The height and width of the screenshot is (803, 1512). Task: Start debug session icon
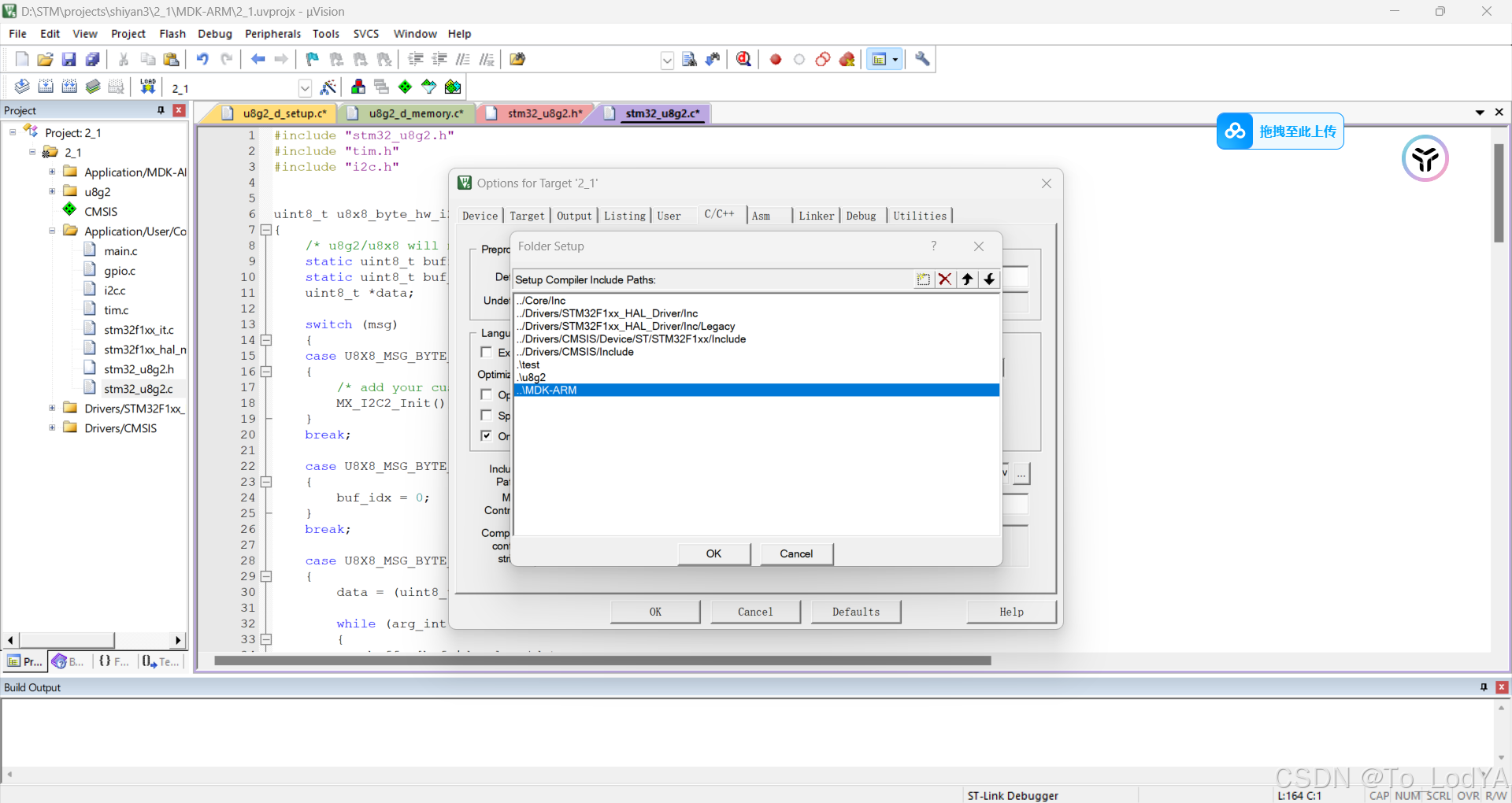743,59
